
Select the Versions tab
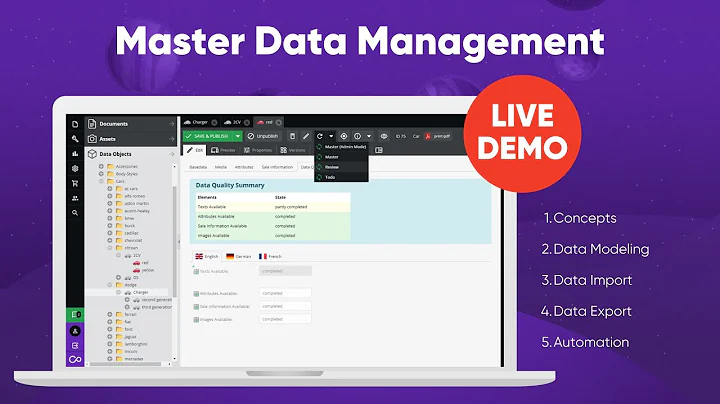tap(293, 150)
